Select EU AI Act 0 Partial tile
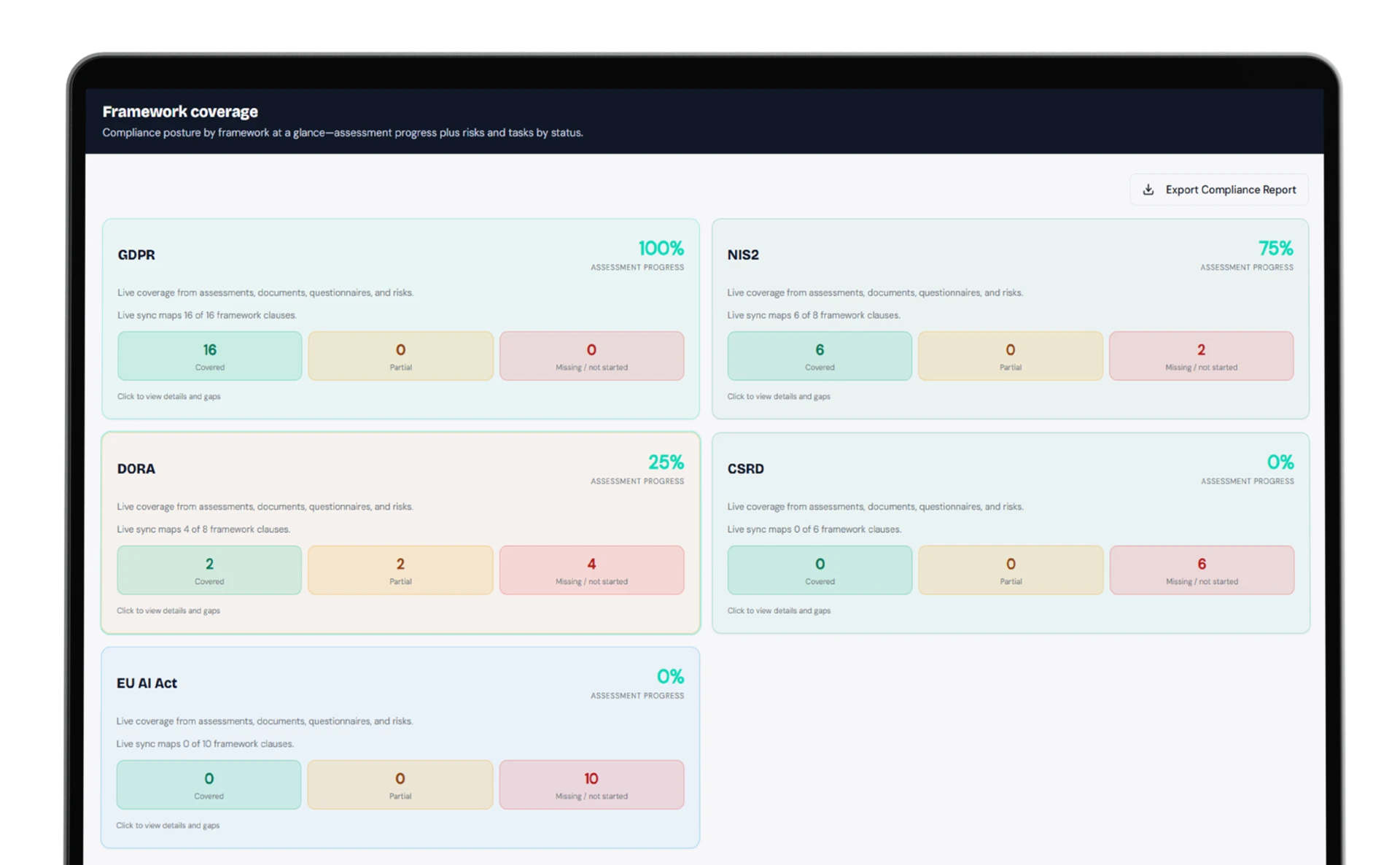1400x865 pixels. (x=400, y=785)
